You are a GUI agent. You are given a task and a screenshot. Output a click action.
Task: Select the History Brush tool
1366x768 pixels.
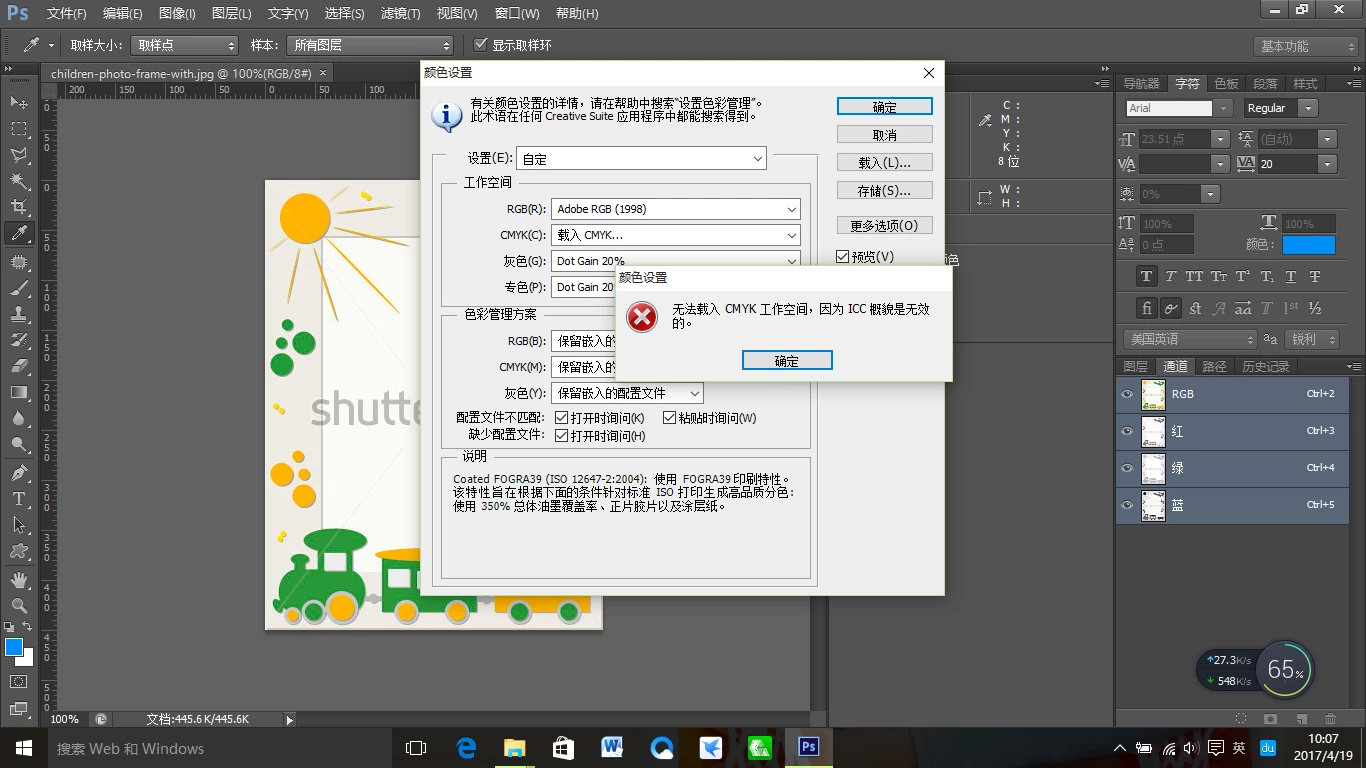(19, 340)
